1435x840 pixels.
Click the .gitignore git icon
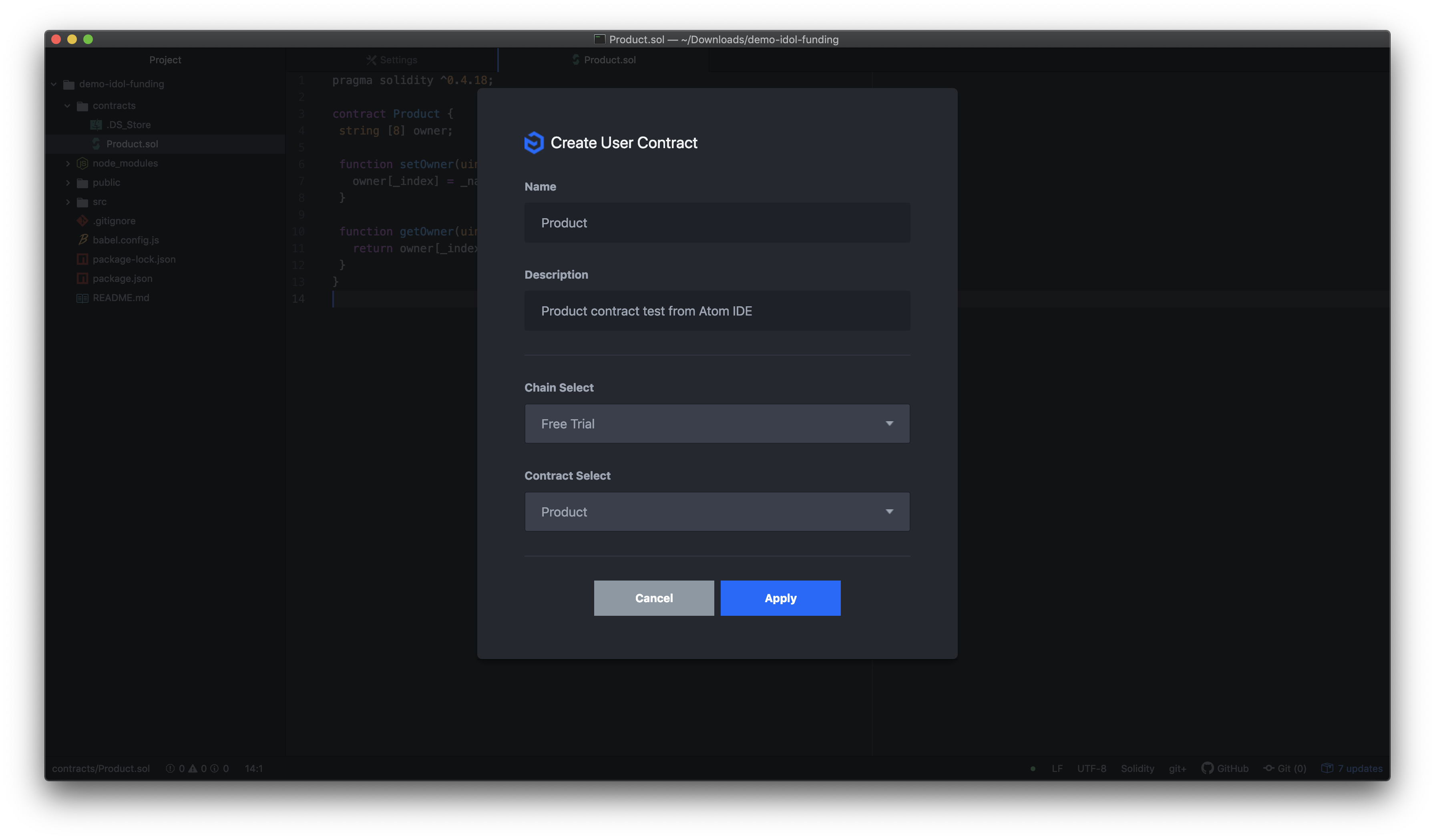[x=82, y=221]
